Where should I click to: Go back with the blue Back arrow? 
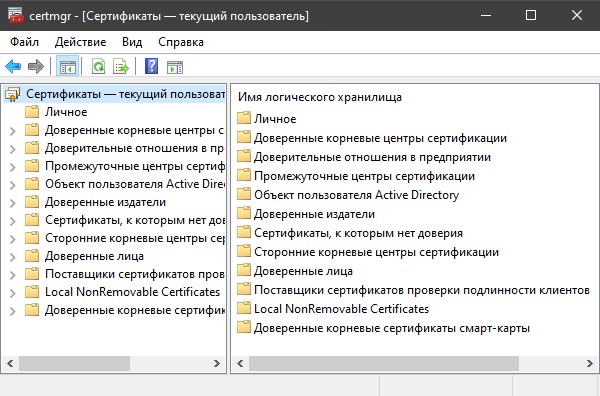pyautogui.click(x=13, y=67)
